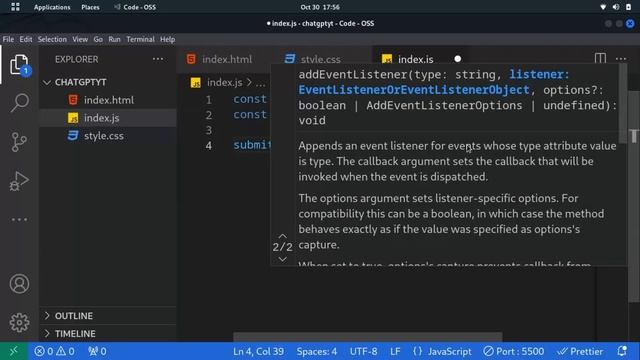The width and height of the screenshot is (640, 360).
Task: Change indentation via Spaces: 4
Action: coord(317,351)
